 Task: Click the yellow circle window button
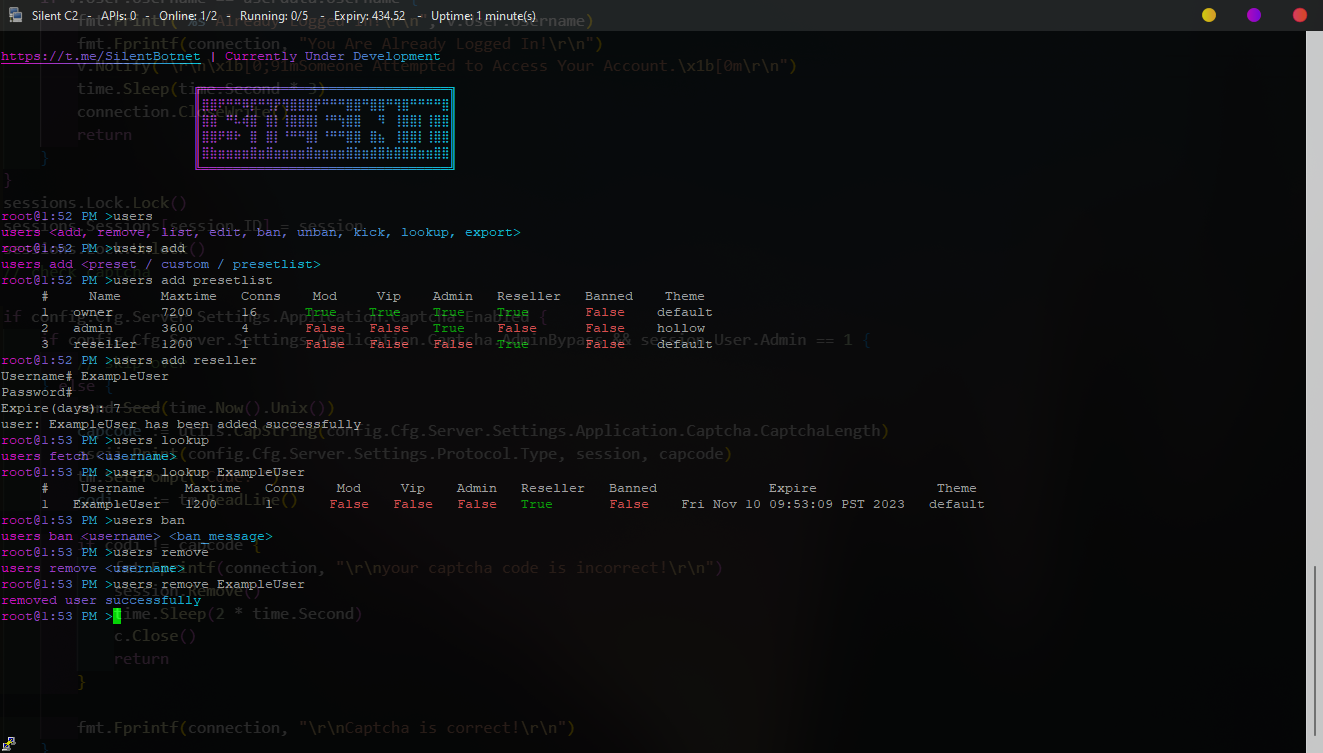(x=1209, y=15)
